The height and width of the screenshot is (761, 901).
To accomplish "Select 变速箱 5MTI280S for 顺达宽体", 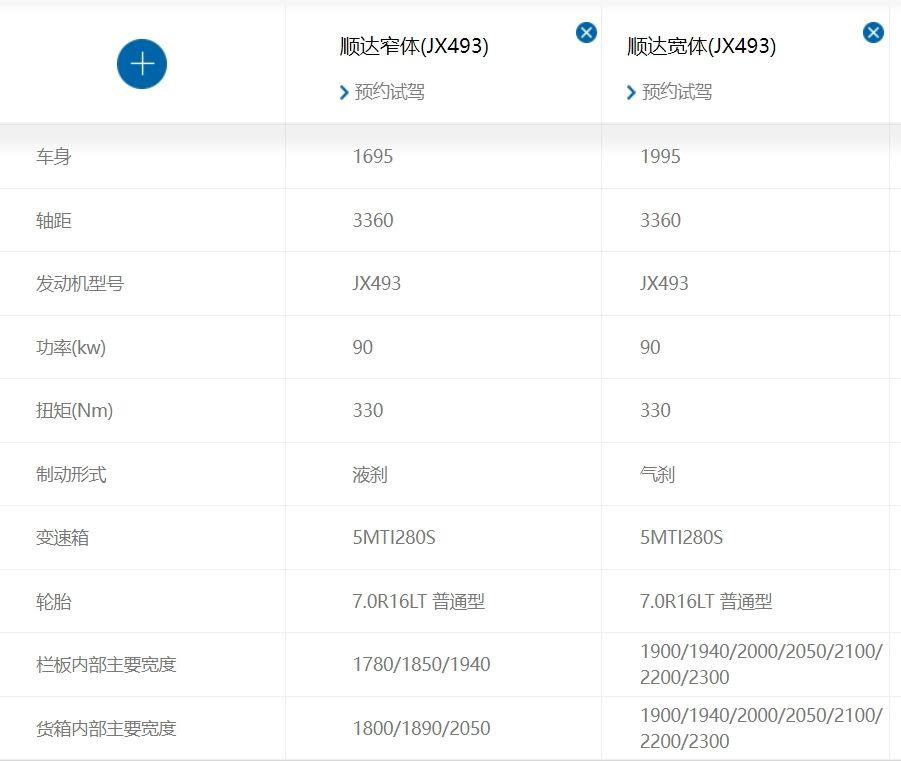I will click(681, 537).
